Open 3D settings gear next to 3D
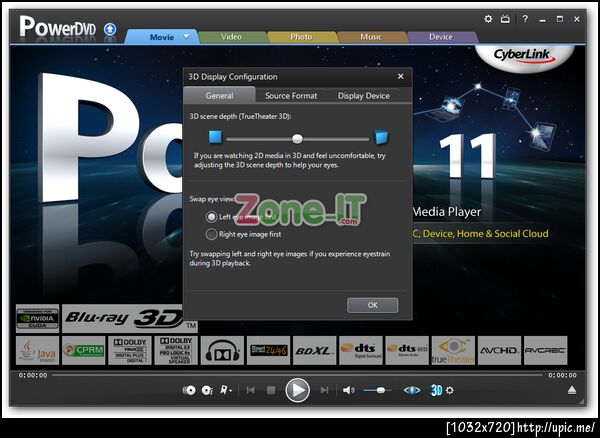 (x=450, y=391)
